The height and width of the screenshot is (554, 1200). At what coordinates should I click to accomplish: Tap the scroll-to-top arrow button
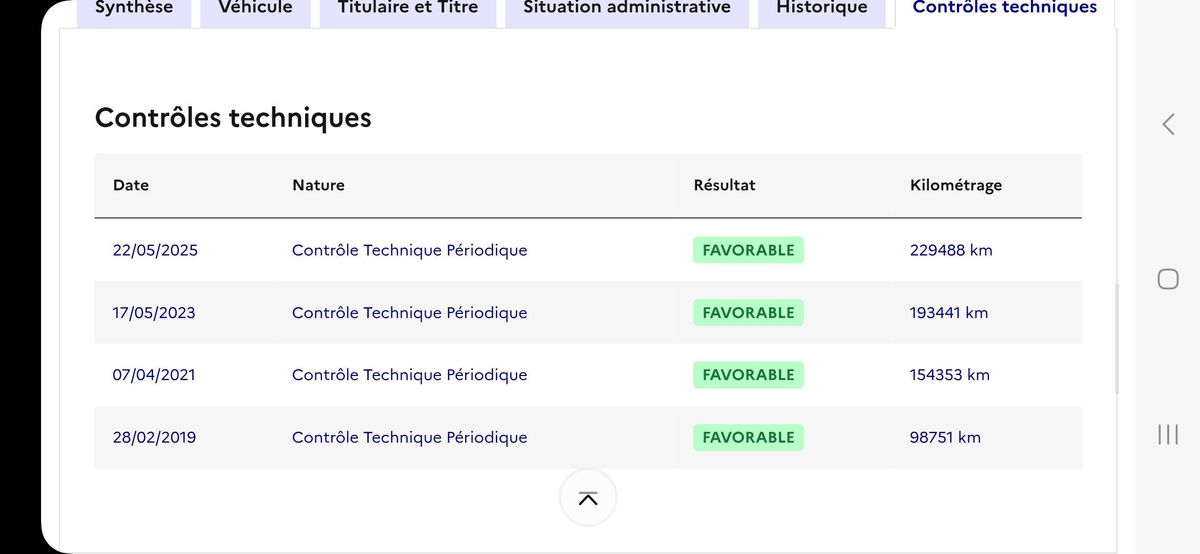588,498
